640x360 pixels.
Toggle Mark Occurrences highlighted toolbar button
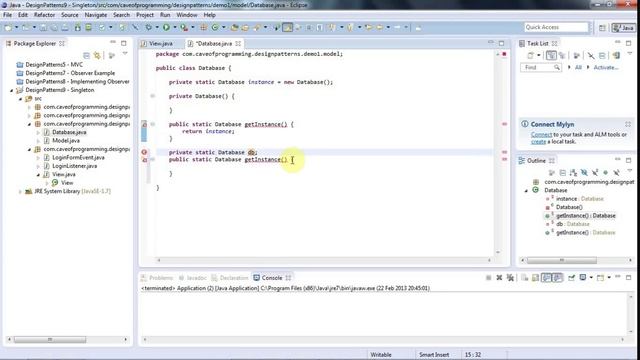coord(287,27)
